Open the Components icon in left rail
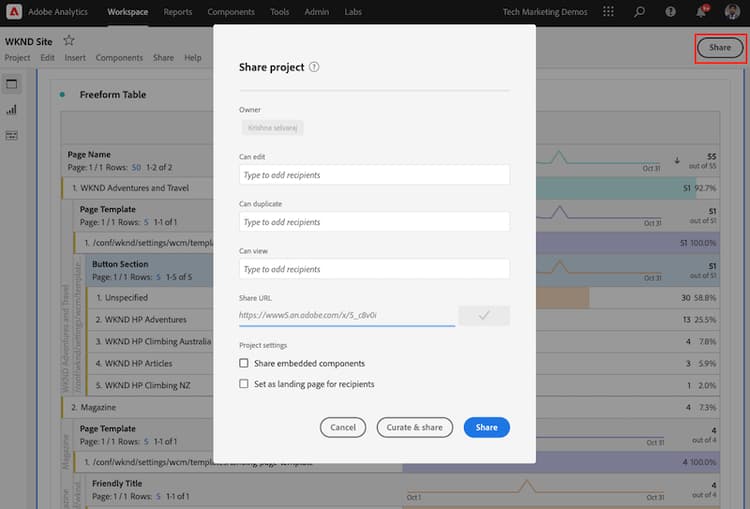The width and height of the screenshot is (750, 509). pyautogui.click(x=11, y=135)
